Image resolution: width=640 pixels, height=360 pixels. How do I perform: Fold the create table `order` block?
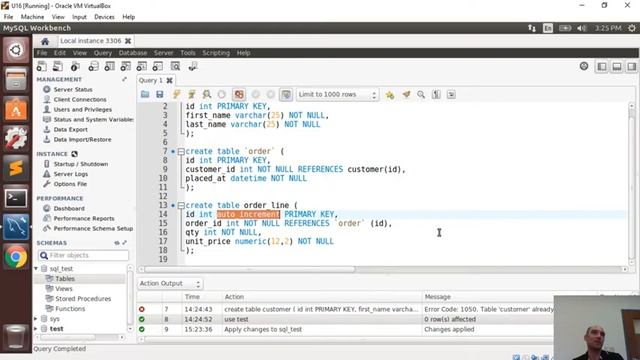[x=181, y=151]
